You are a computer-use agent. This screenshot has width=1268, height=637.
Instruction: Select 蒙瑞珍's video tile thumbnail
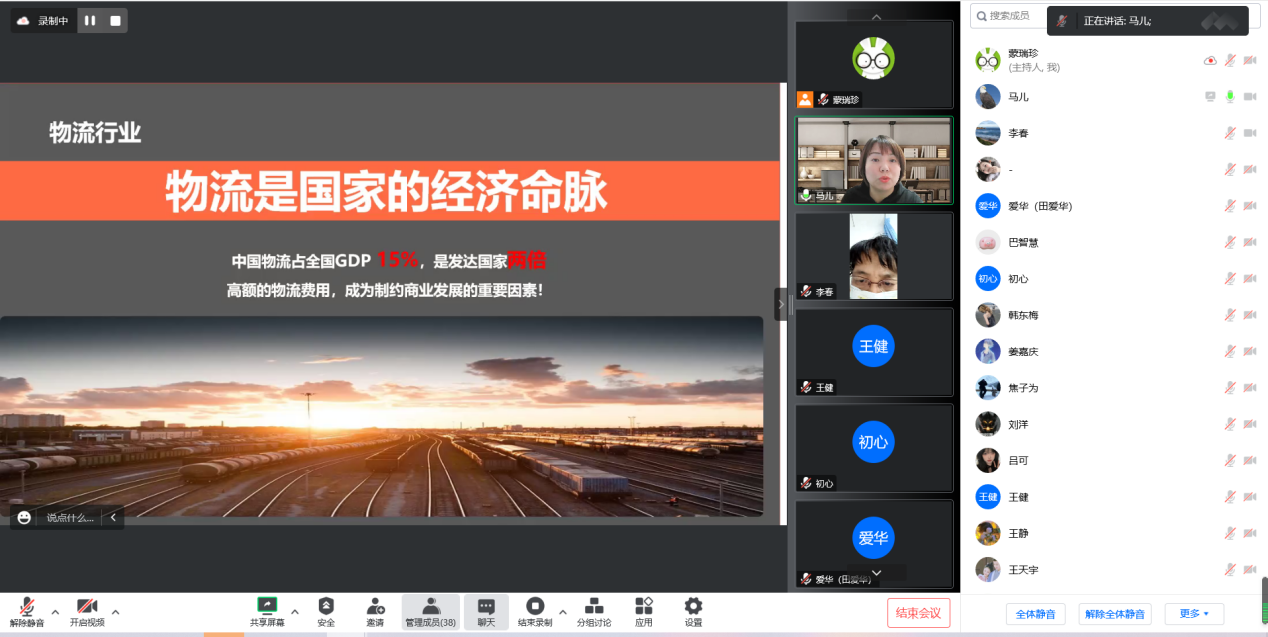(x=874, y=65)
